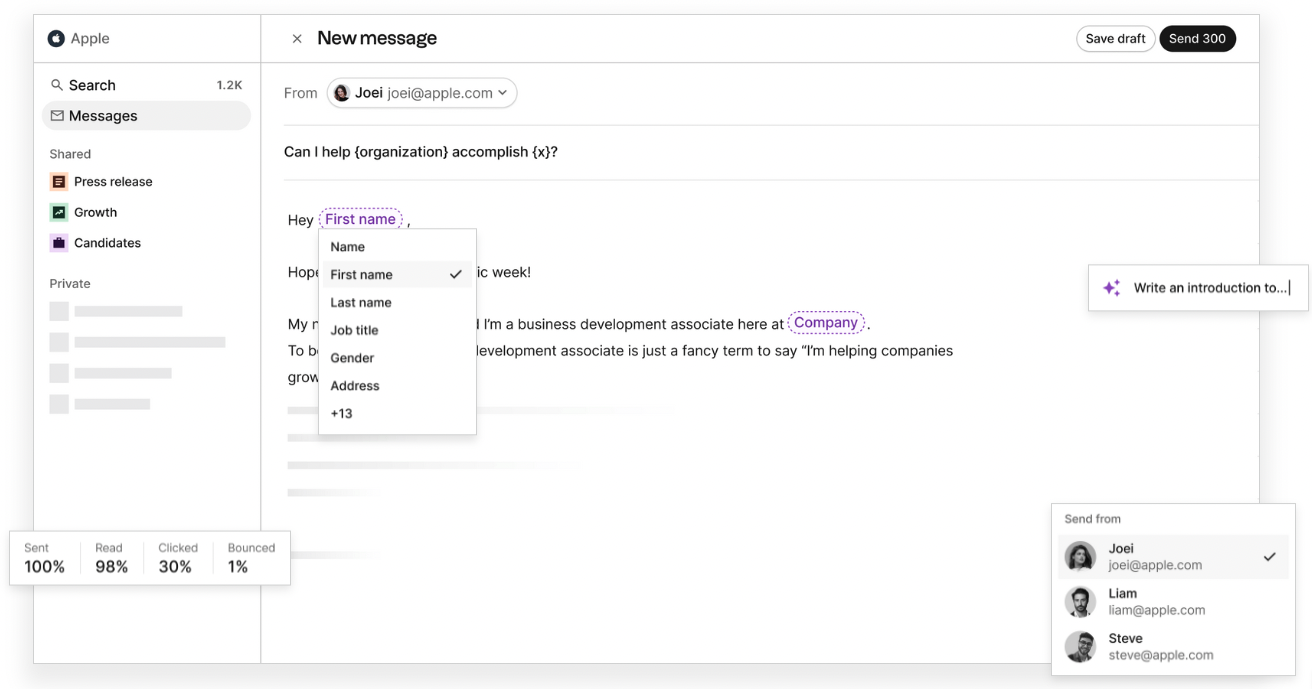Click the Private section heading
1312x689 pixels.
(70, 284)
